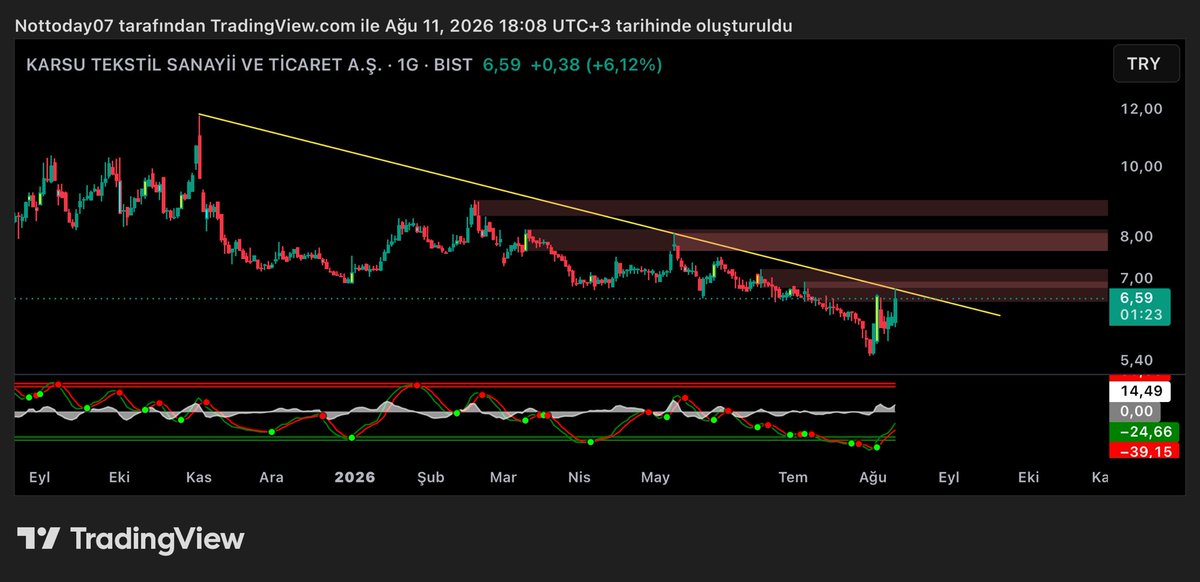Select the current price label 6,59
This screenshot has width=1200, height=582.
[x=1137, y=298]
